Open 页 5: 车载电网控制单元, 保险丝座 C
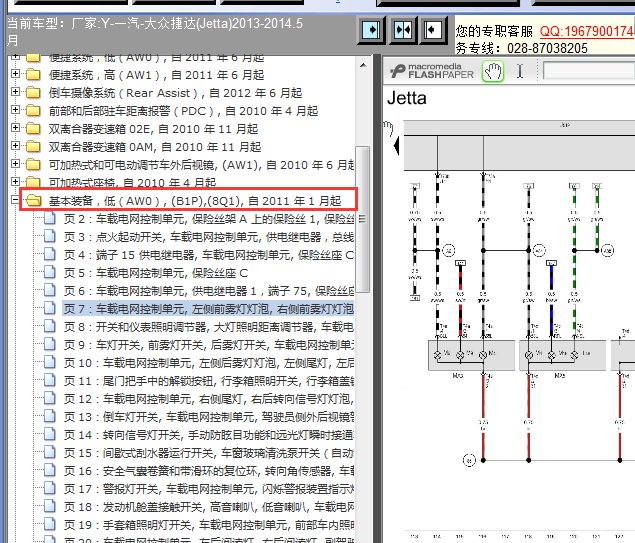 pos(156,273)
